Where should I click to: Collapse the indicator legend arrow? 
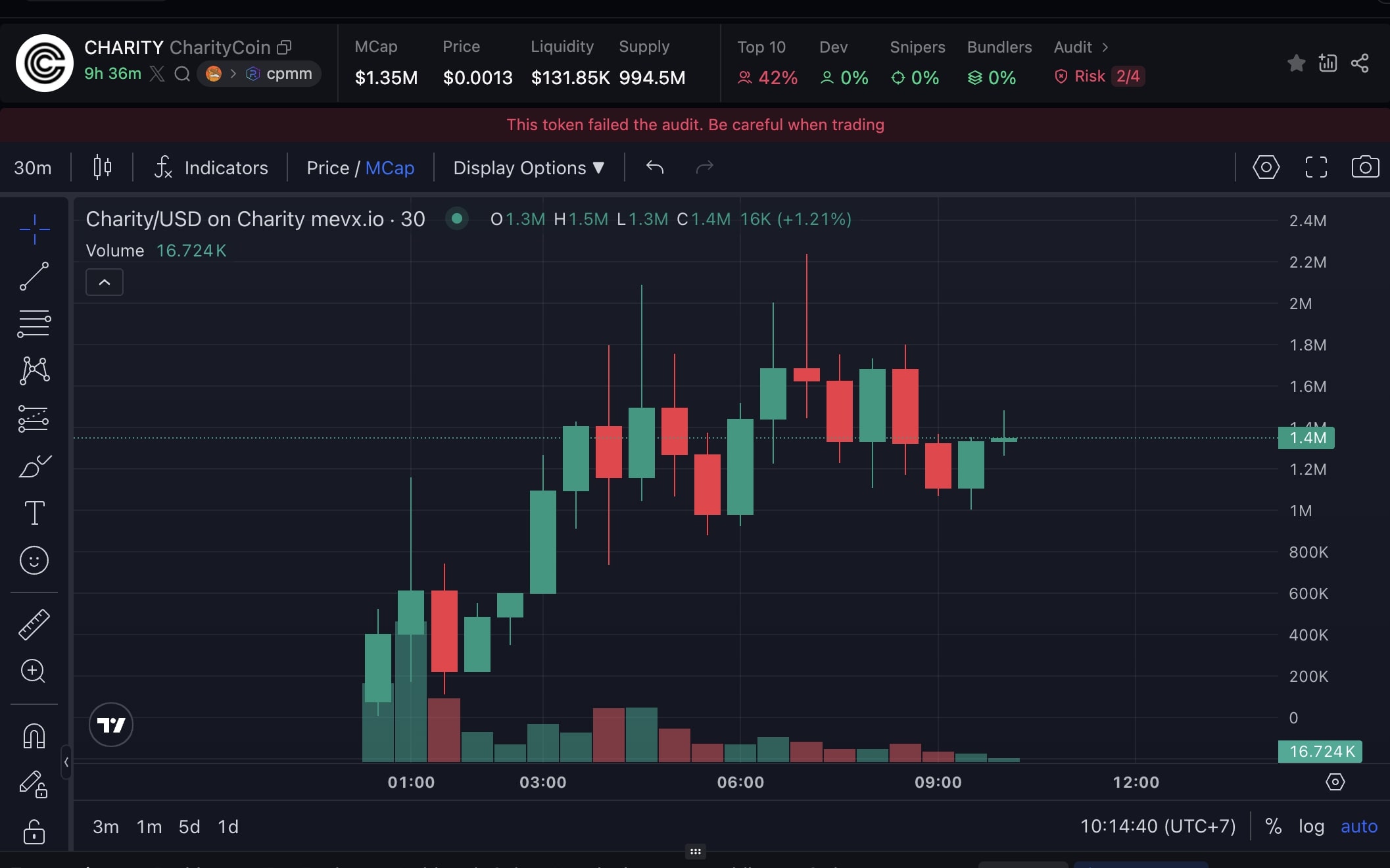point(105,282)
